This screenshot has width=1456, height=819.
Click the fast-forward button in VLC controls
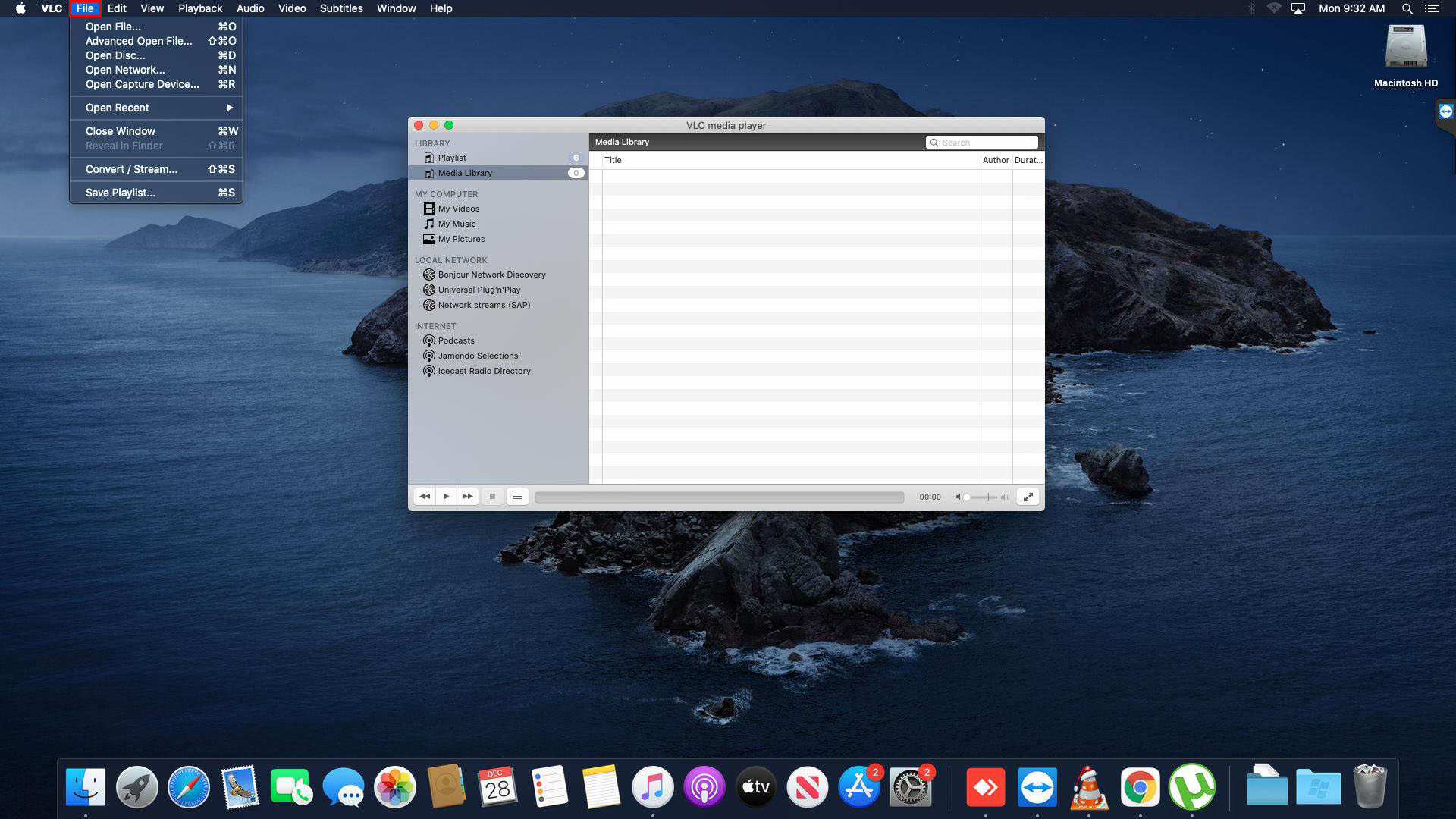click(468, 497)
